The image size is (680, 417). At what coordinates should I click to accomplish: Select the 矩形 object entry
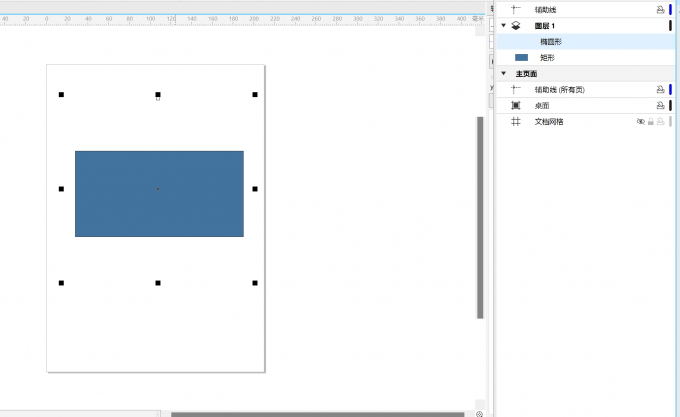[547, 57]
